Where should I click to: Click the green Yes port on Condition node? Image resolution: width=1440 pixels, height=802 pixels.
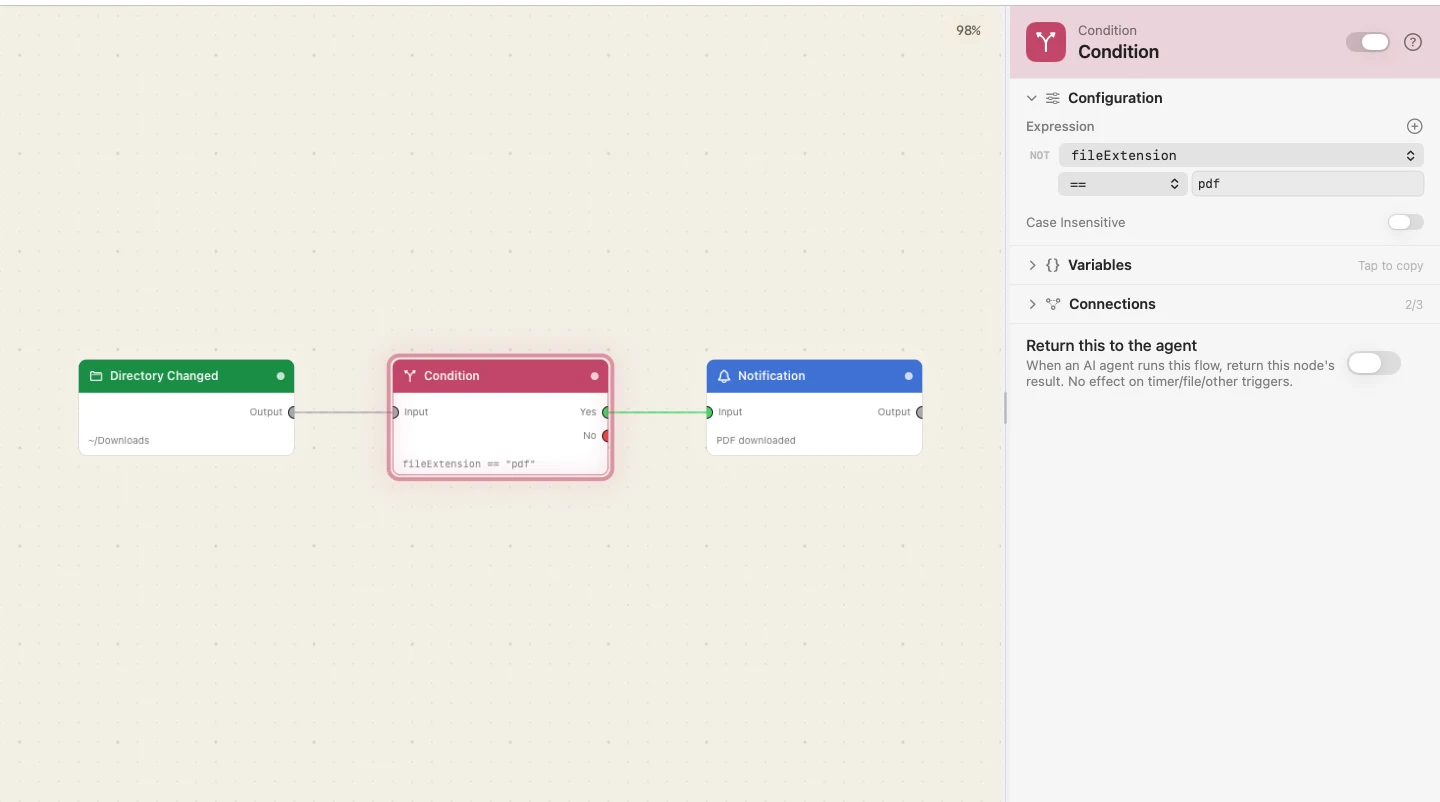coord(606,412)
